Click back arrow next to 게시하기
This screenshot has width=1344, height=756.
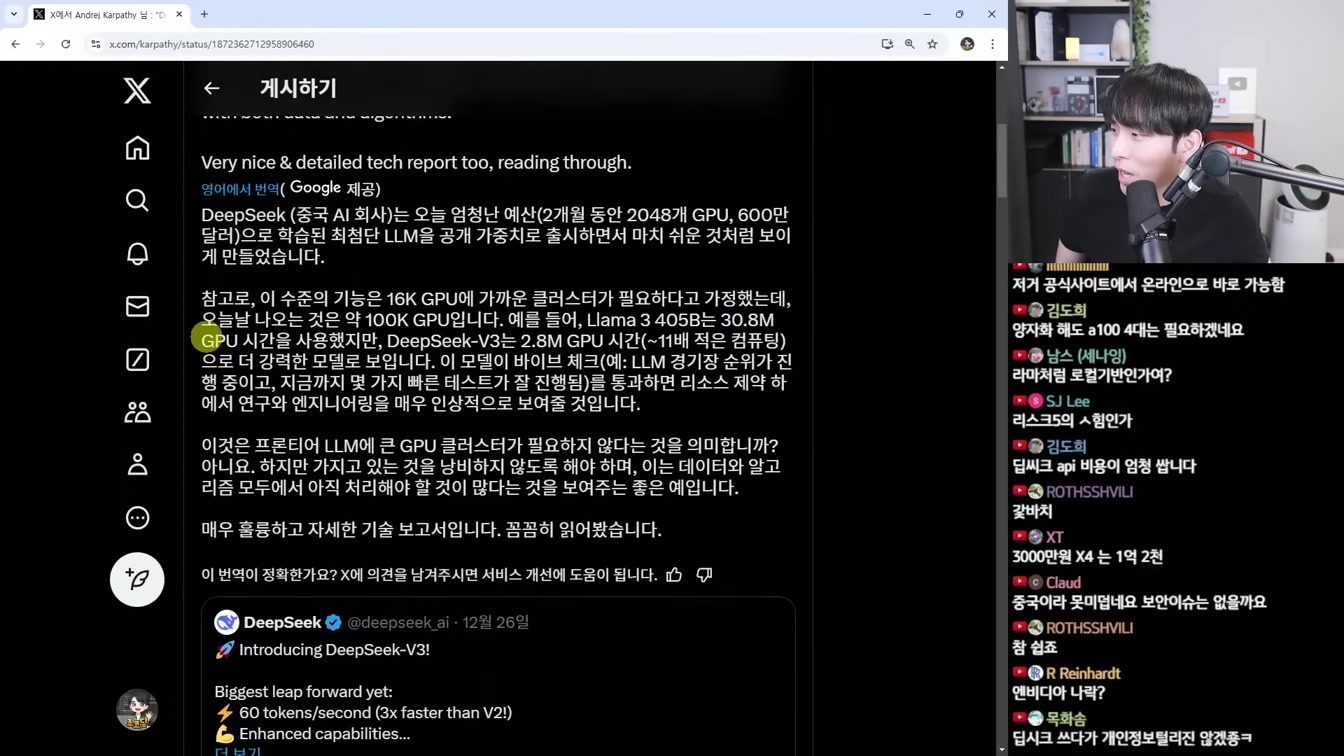click(211, 88)
